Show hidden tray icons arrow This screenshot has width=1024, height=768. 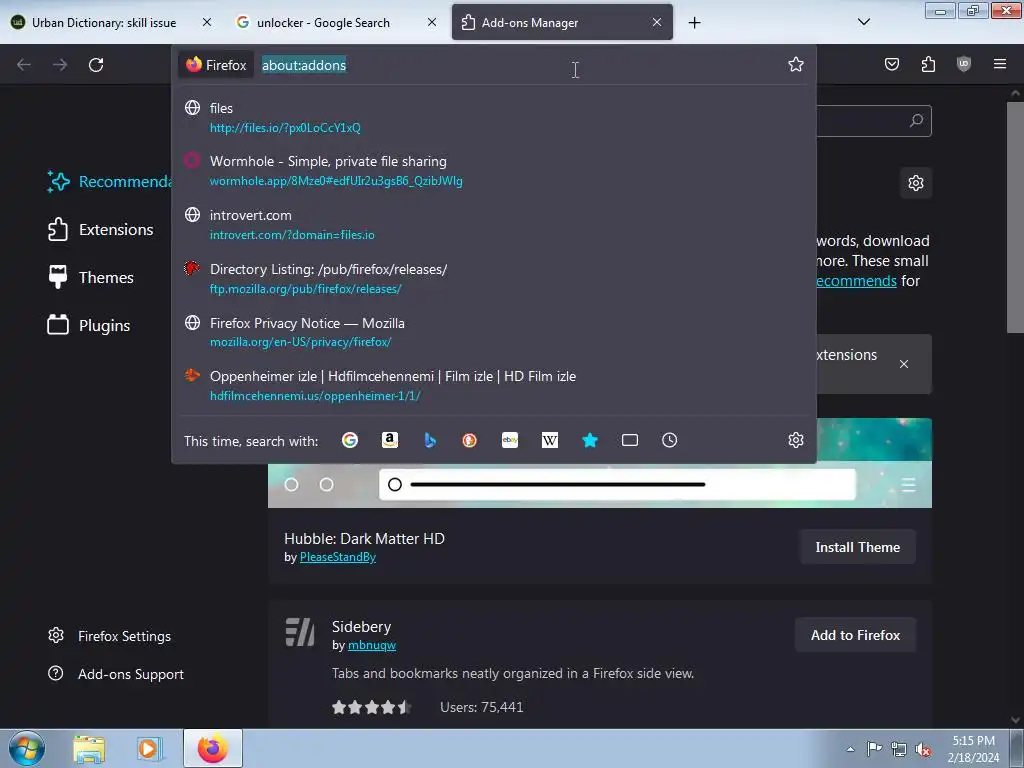tap(850, 749)
